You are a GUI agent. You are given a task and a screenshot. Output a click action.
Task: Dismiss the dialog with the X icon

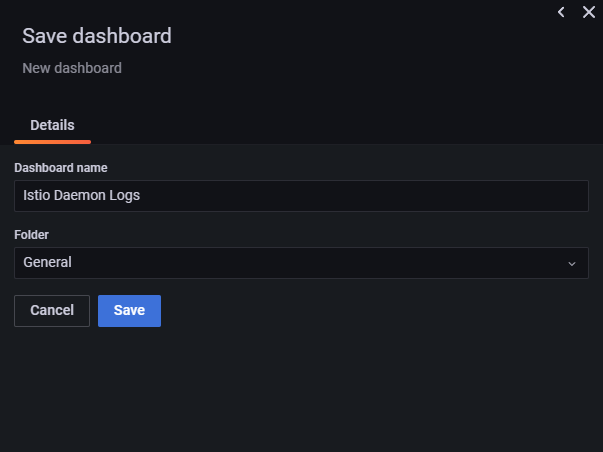[x=589, y=12]
